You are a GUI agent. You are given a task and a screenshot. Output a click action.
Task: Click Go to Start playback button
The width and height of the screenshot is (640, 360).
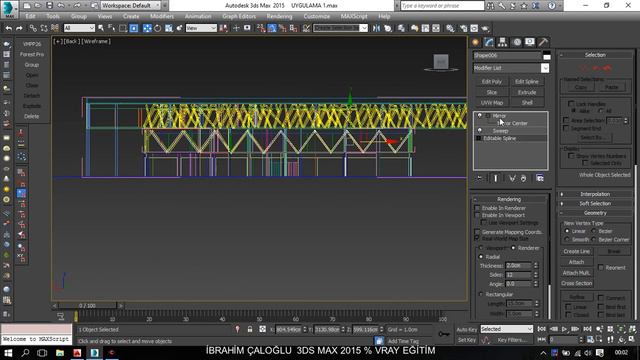[542, 329]
